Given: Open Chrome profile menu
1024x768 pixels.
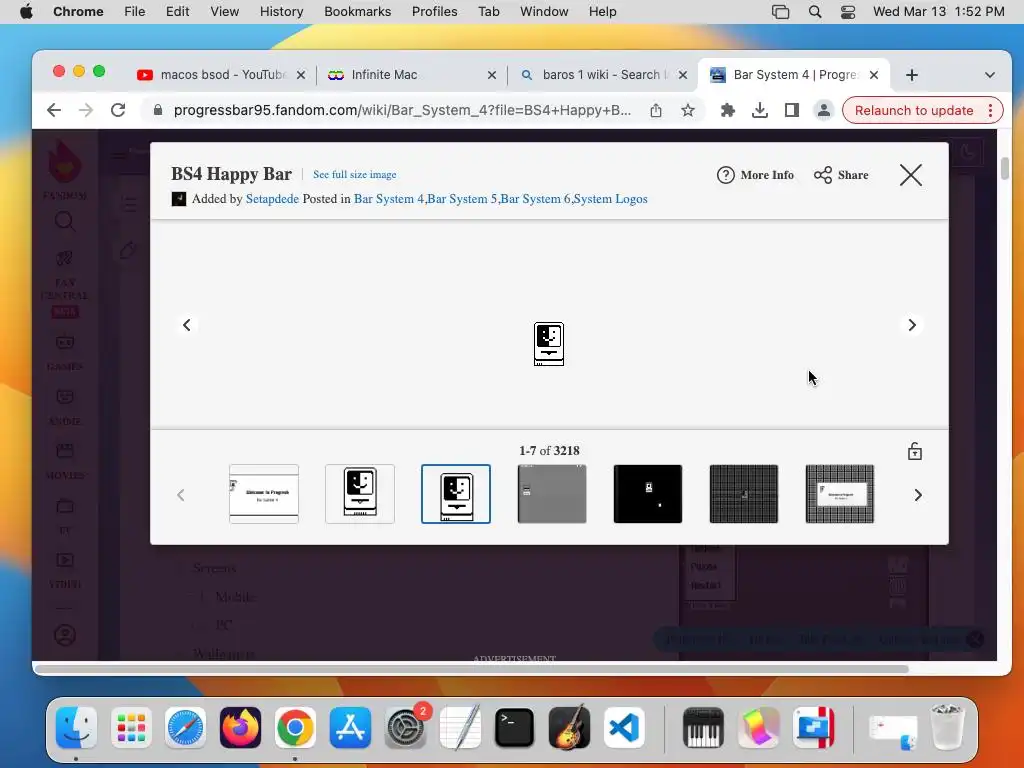Looking at the screenshot, I should [x=824, y=110].
